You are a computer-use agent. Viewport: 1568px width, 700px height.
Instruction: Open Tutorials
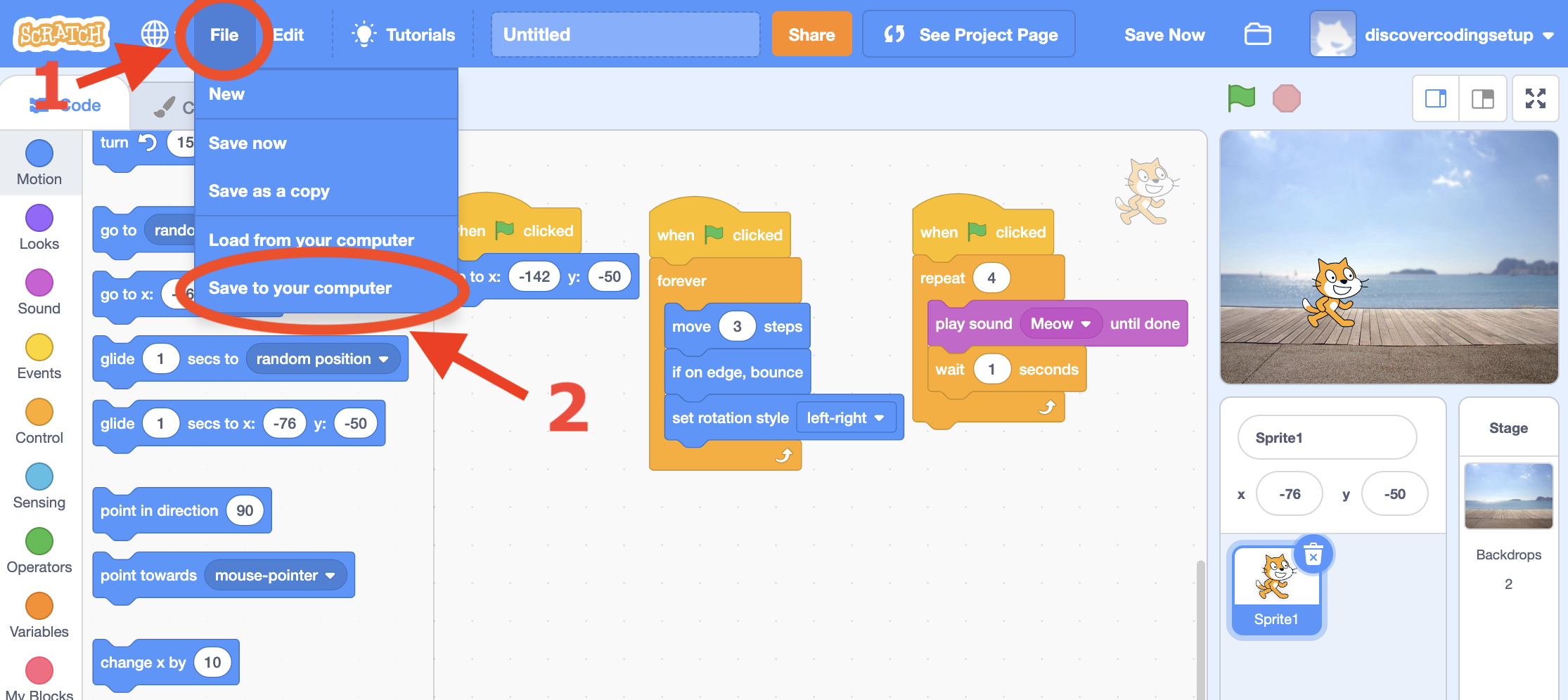coord(404,34)
